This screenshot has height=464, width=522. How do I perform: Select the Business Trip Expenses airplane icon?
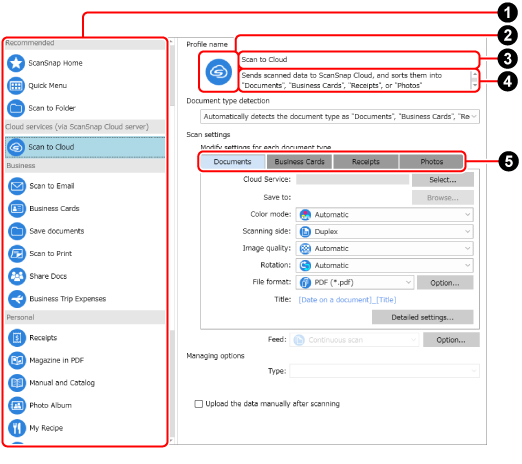[17, 299]
